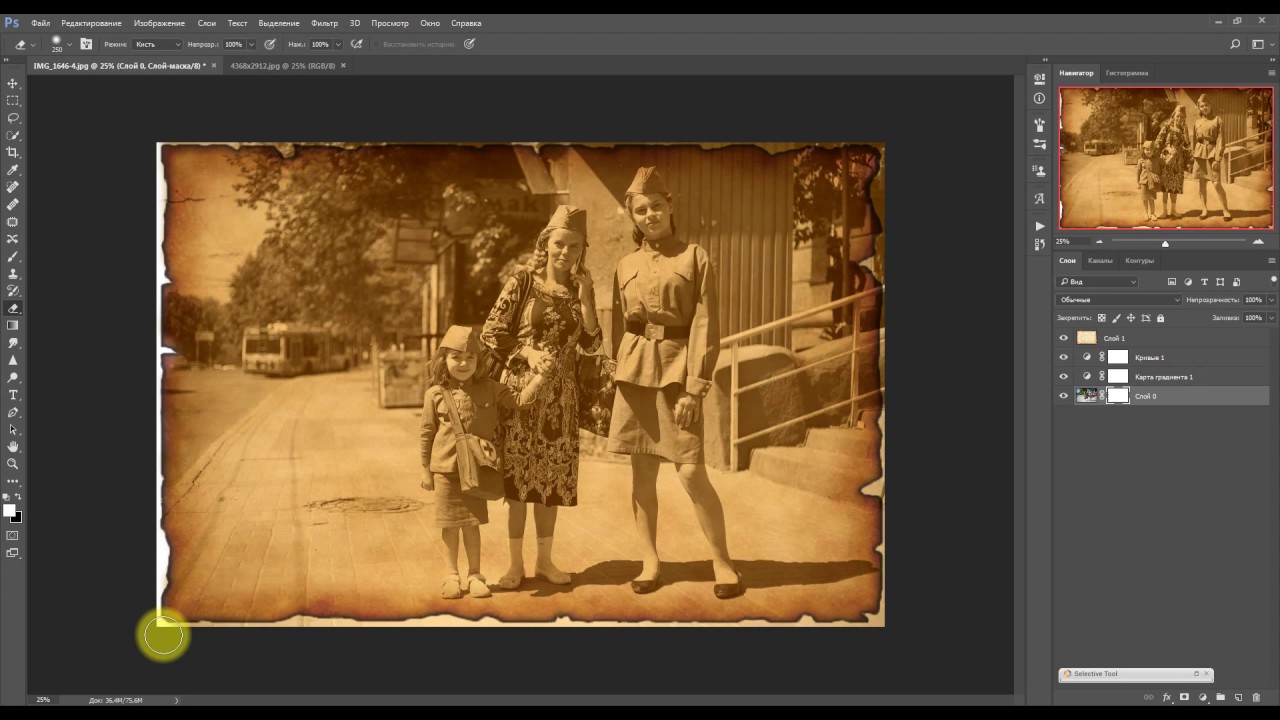This screenshot has width=1280, height=720.
Task: Toggle lock transparent pixels
Action: click(x=1102, y=318)
